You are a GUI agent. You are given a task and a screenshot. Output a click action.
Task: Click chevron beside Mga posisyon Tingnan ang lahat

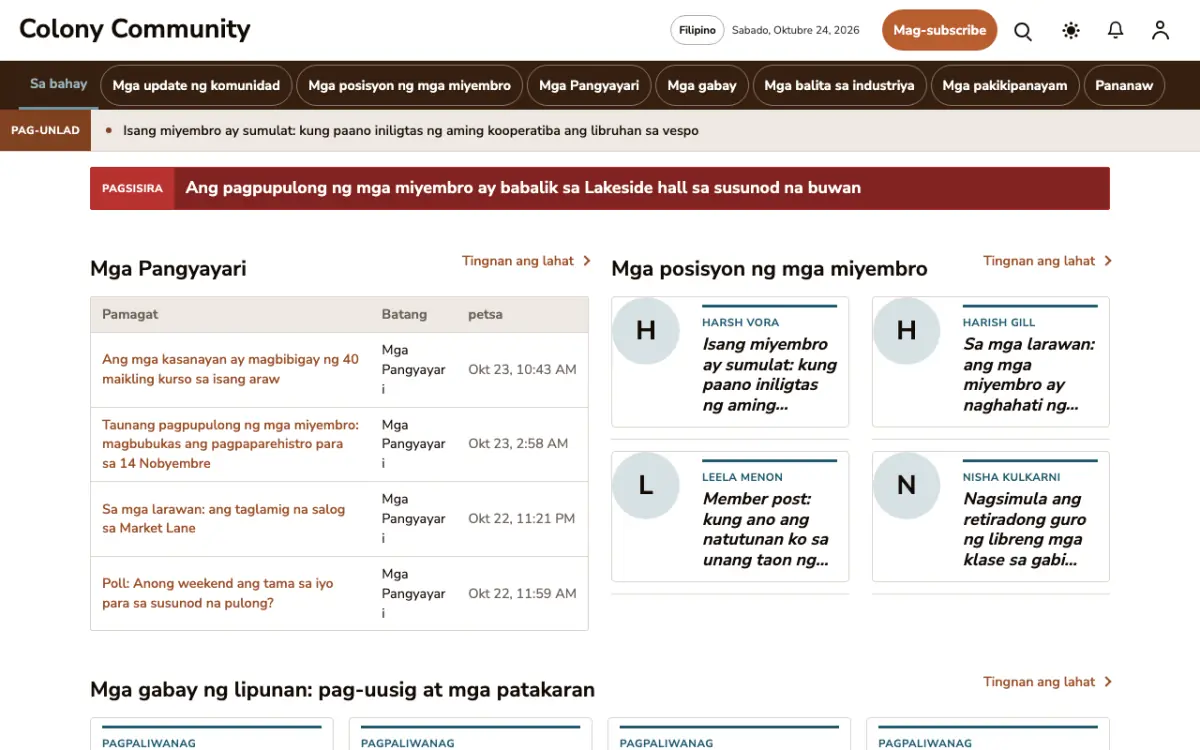(1108, 261)
